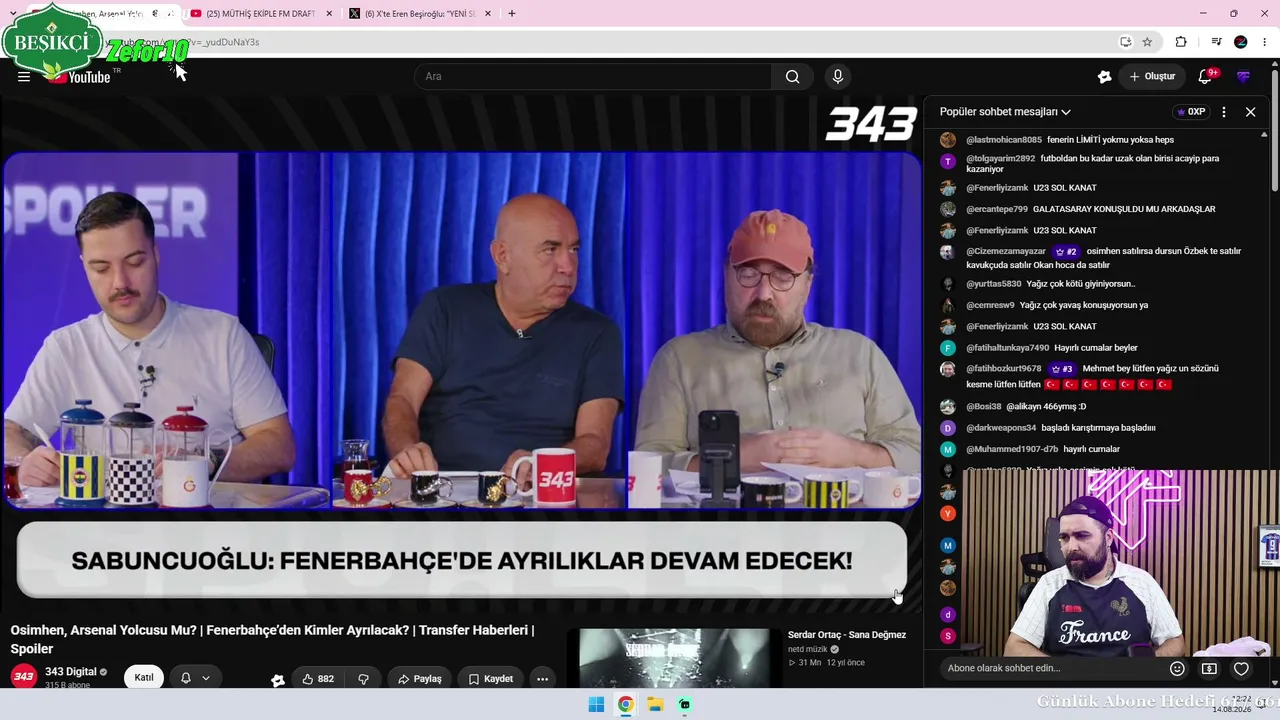Open the chat three-dot options menu
1280x720 pixels.
click(x=1224, y=112)
